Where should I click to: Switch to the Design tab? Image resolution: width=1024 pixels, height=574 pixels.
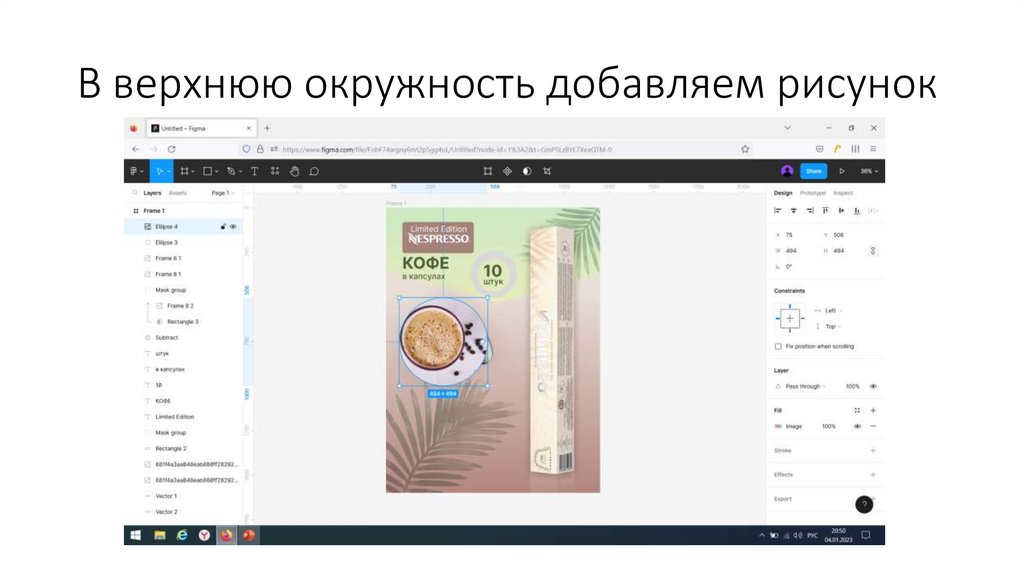[x=783, y=193]
